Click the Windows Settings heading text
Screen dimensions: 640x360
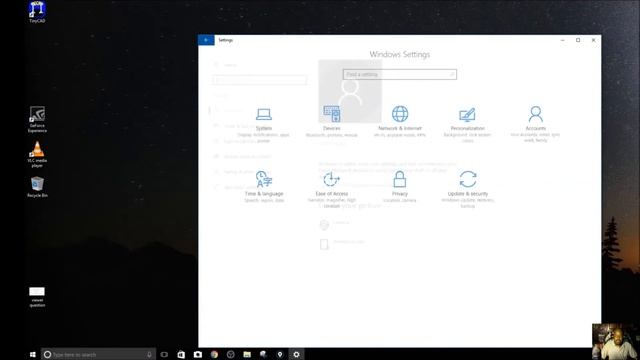click(x=400, y=54)
